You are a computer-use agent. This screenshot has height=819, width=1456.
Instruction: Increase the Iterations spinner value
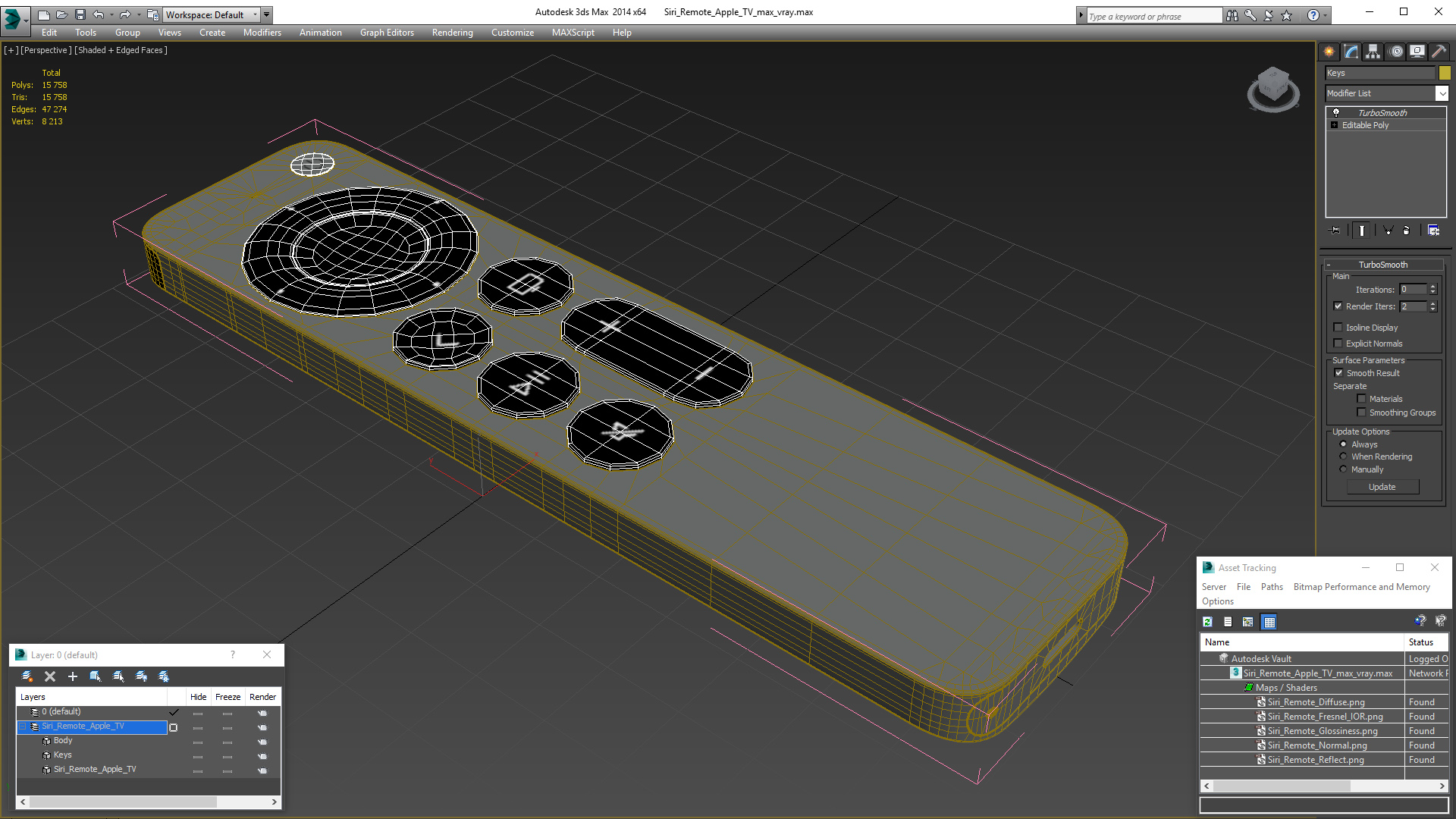click(x=1433, y=287)
